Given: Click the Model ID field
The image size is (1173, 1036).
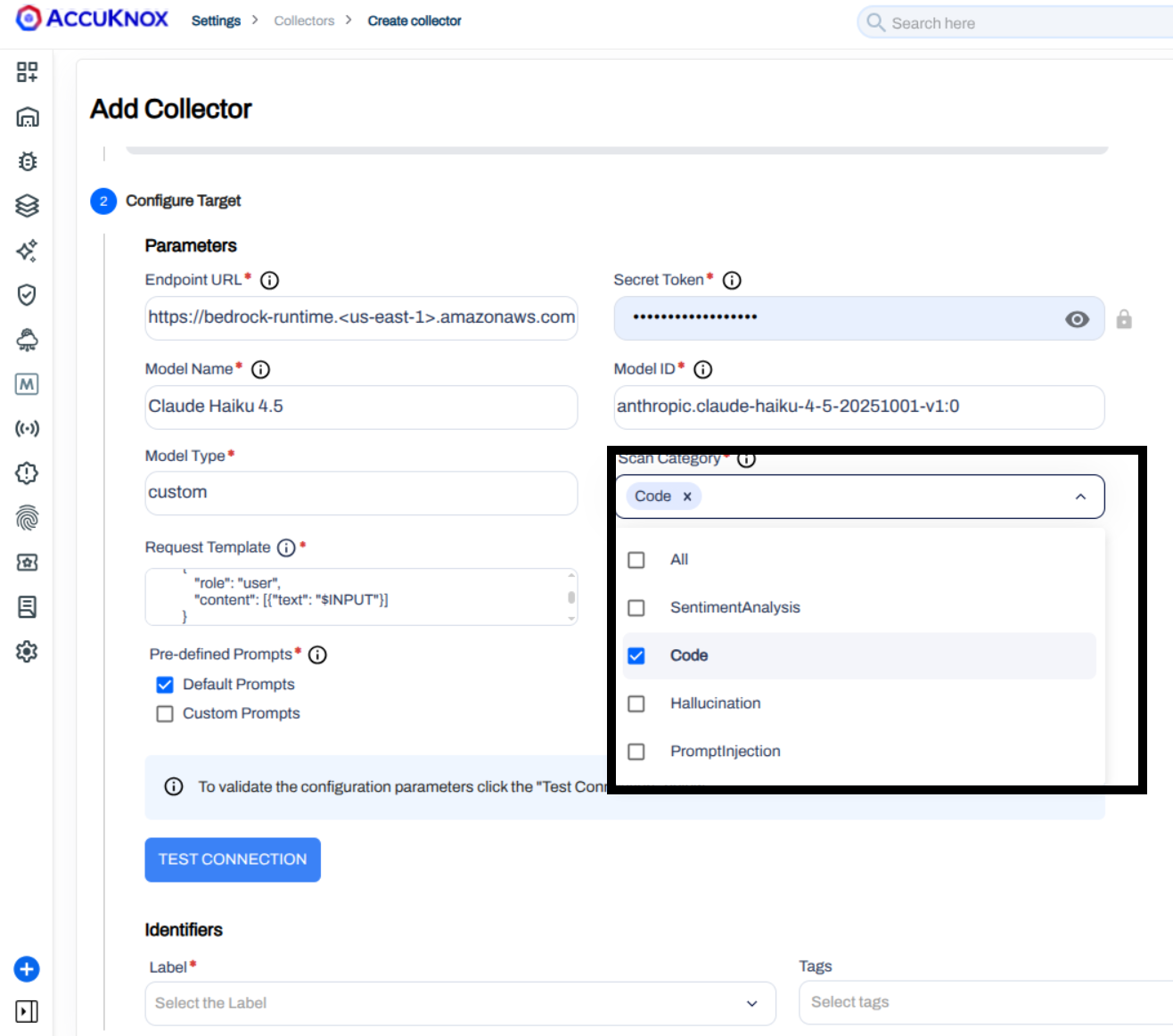Looking at the screenshot, I should pyautogui.click(x=859, y=407).
